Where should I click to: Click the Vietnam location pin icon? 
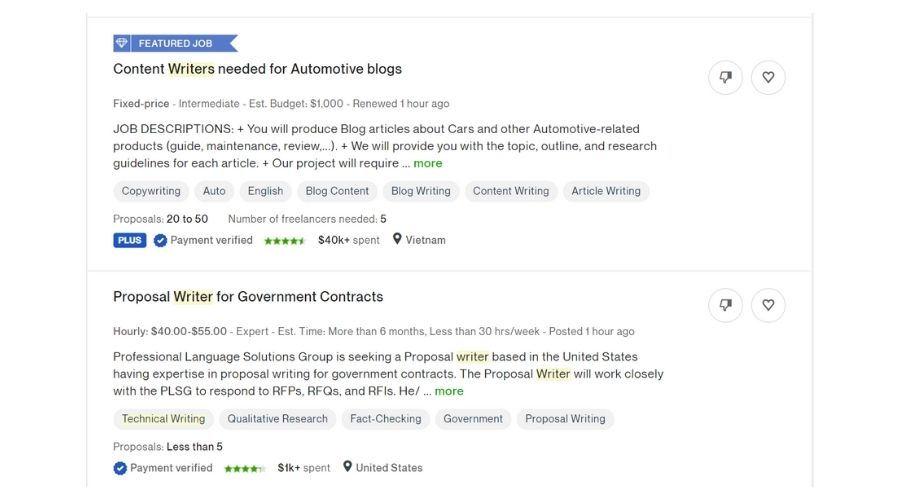pyautogui.click(x=397, y=240)
